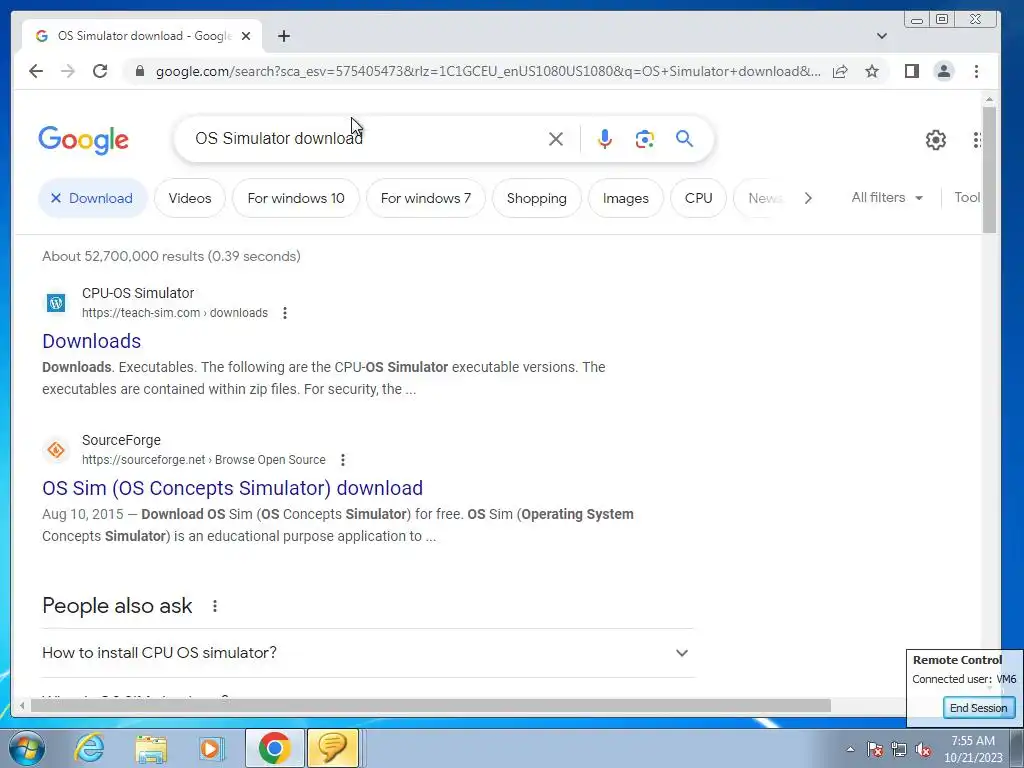Image resolution: width=1024 pixels, height=768 pixels.
Task: Open the Downloads result from teach-sim.com
Action: click(91, 341)
